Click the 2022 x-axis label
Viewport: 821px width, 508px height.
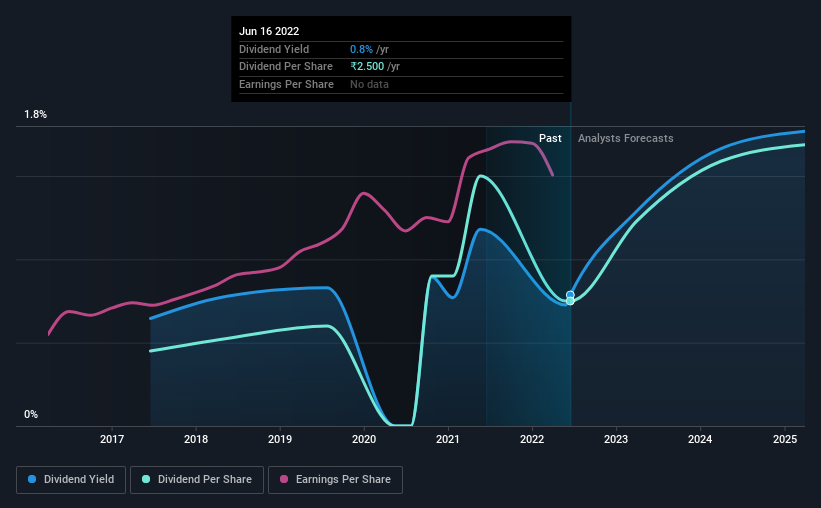click(532, 439)
